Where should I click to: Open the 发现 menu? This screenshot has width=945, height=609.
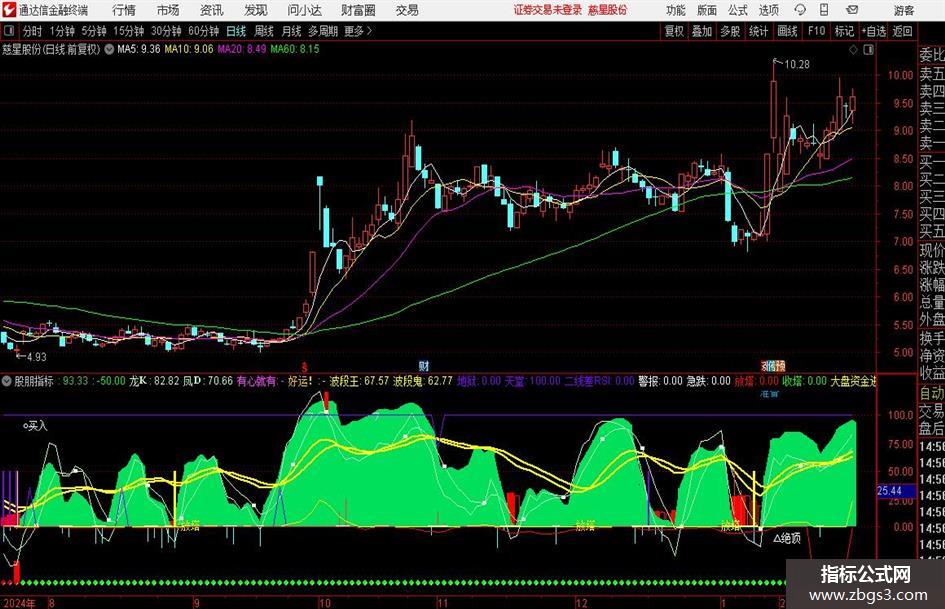pos(256,10)
